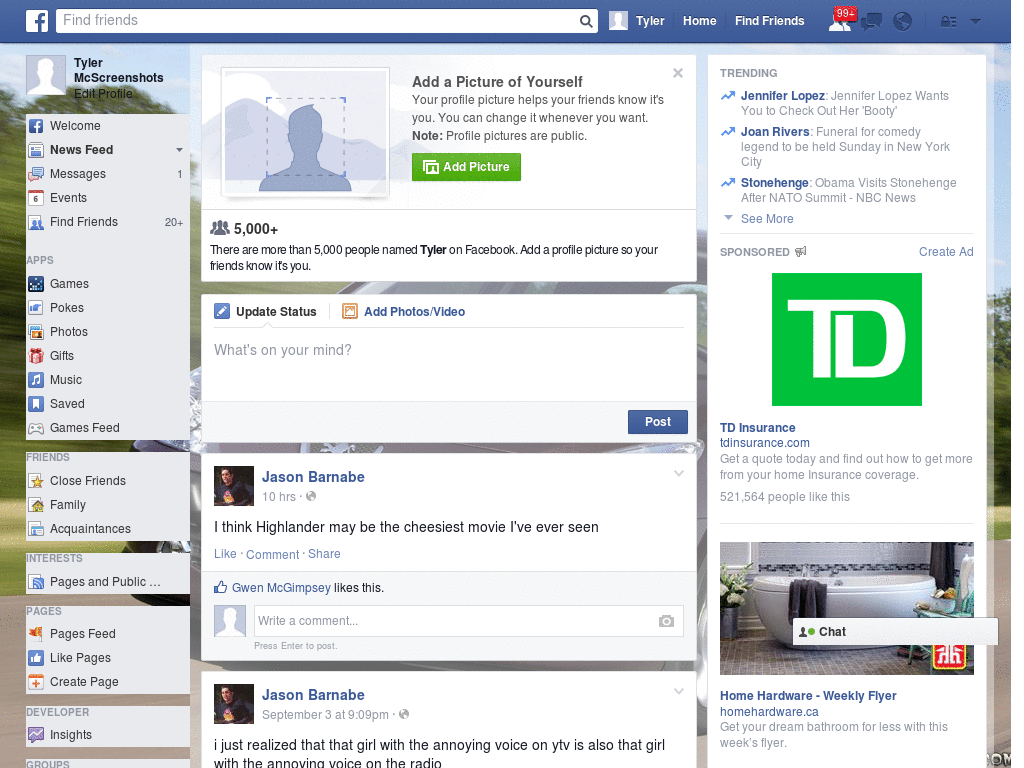Click the audience globe icon beside 10 hrs
The width and height of the screenshot is (1024, 768).
(312, 496)
